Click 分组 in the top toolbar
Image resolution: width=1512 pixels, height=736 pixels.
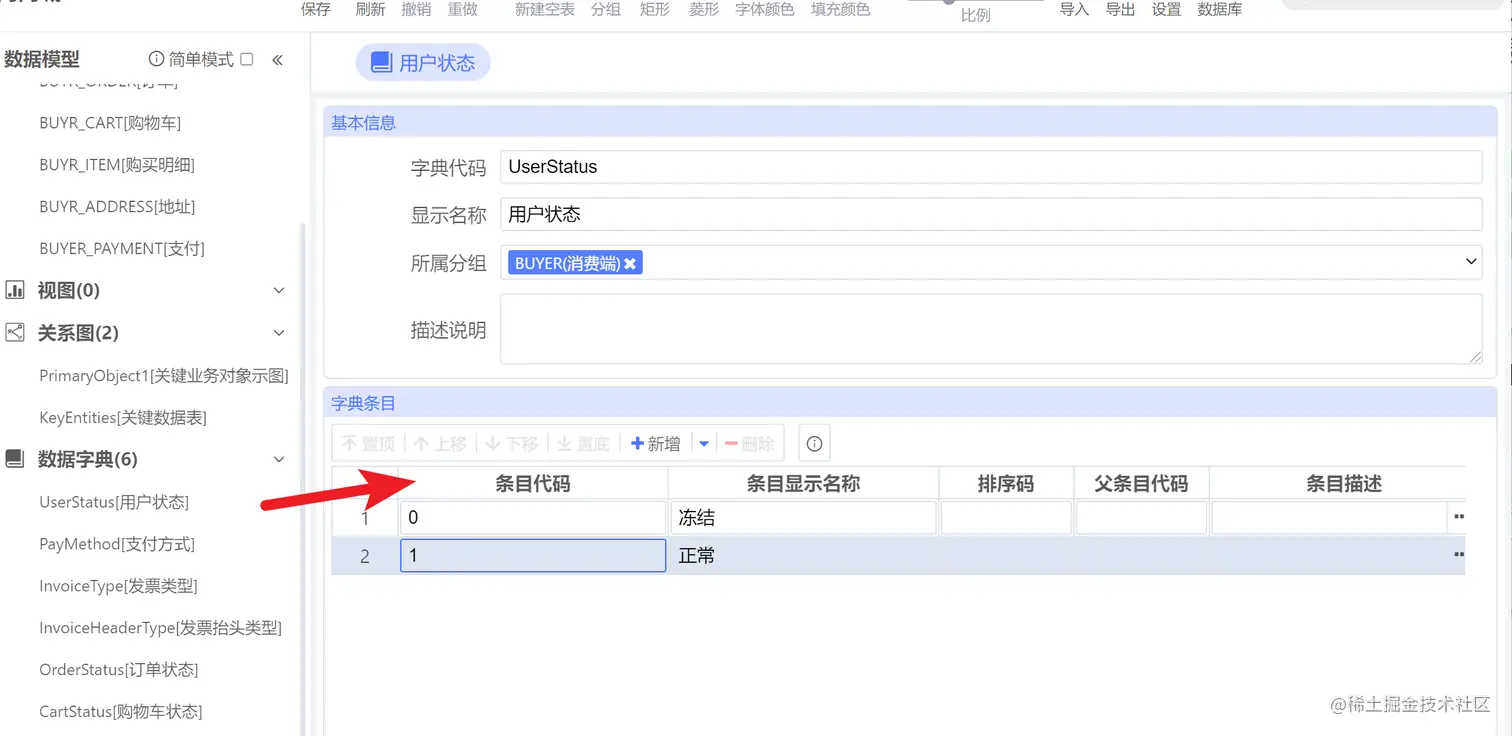[x=606, y=9]
